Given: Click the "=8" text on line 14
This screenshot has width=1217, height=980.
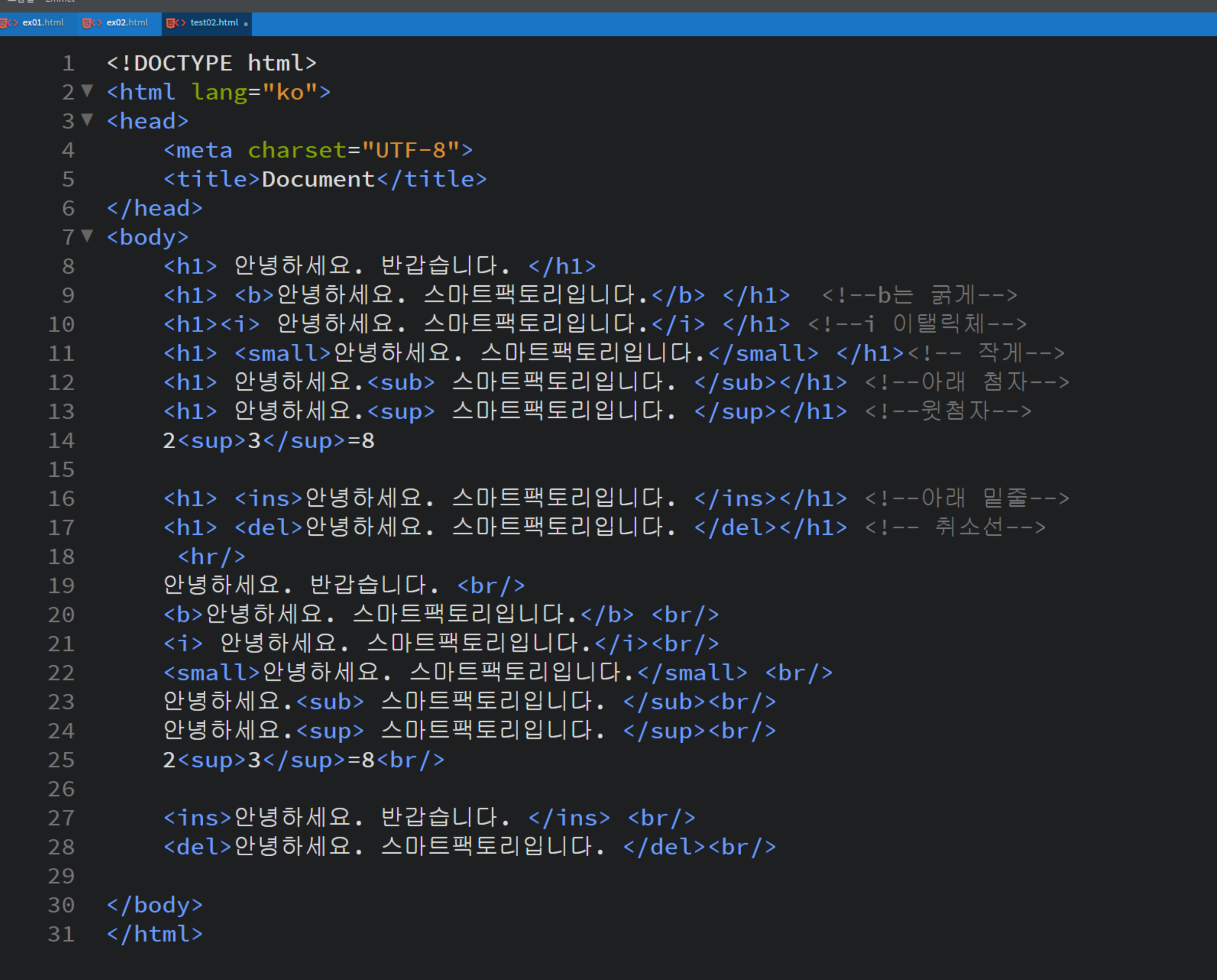Looking at the screenshot, I should pos(361,440).
